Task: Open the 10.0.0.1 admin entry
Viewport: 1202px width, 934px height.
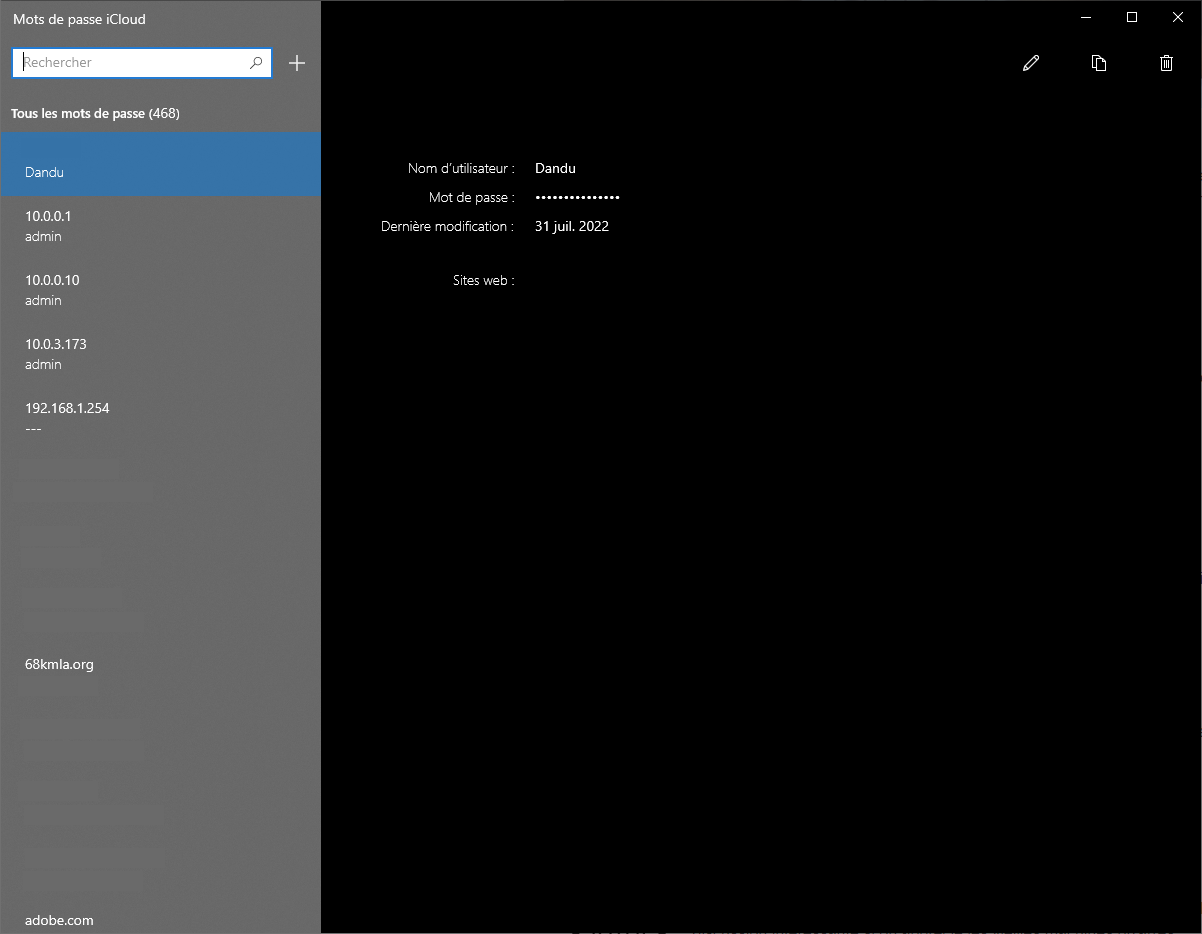Action: (x=160, y=227)
